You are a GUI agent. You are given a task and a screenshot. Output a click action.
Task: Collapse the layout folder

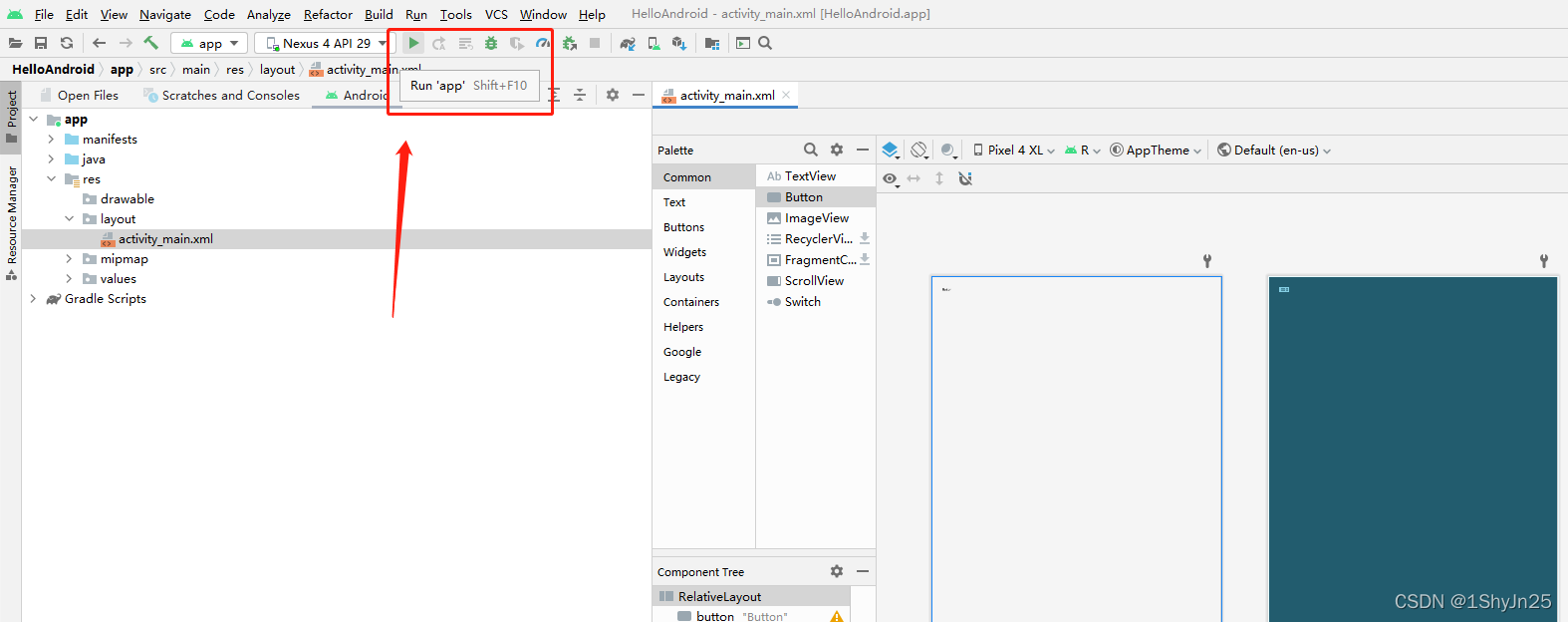[x=69, y=218]
